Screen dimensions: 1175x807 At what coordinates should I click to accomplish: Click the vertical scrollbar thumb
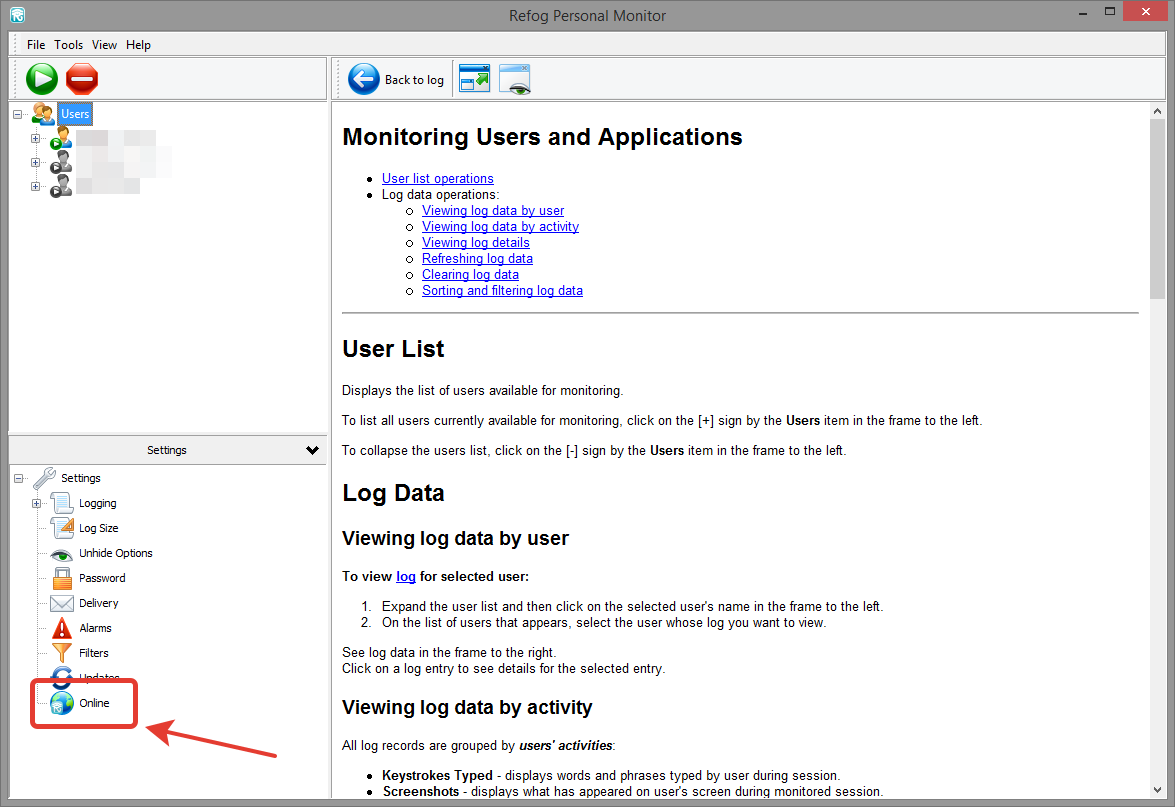pos(1158,210)
